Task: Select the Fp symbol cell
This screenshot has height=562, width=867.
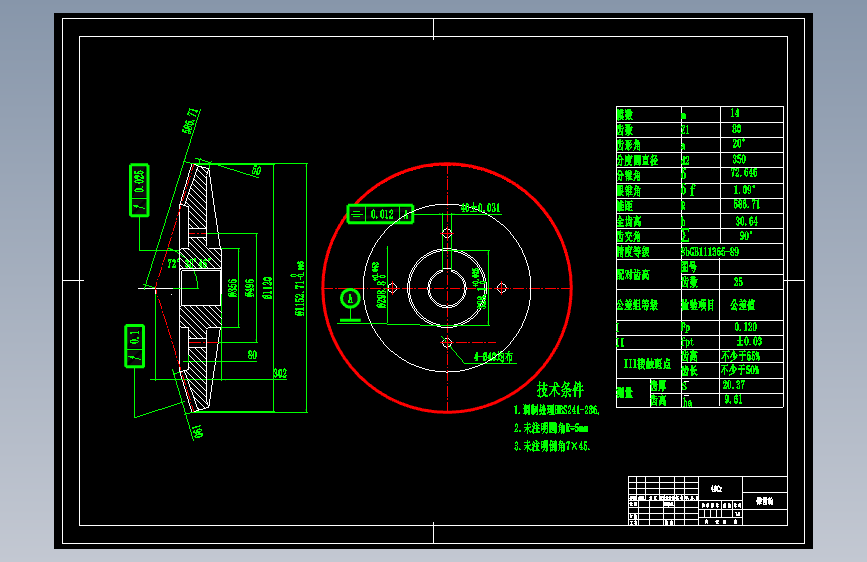Action: click(x=686, y=327)
